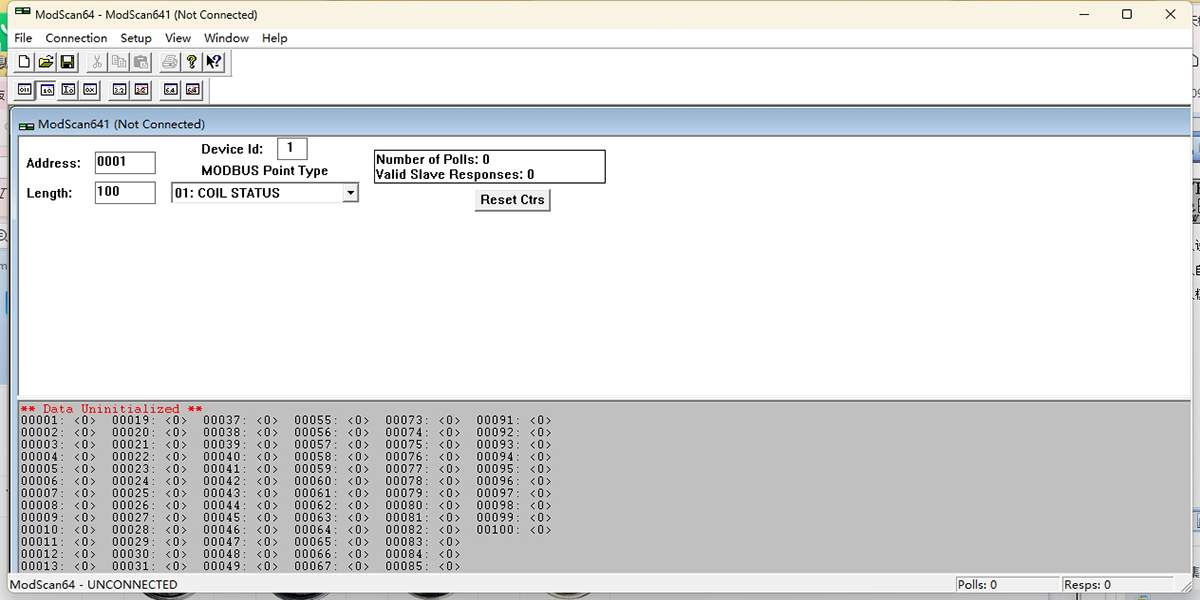This screenshot has width=1200, height=600.
Task: Select the hexadecimal (0x) data display icon
Action: point(90,90)
